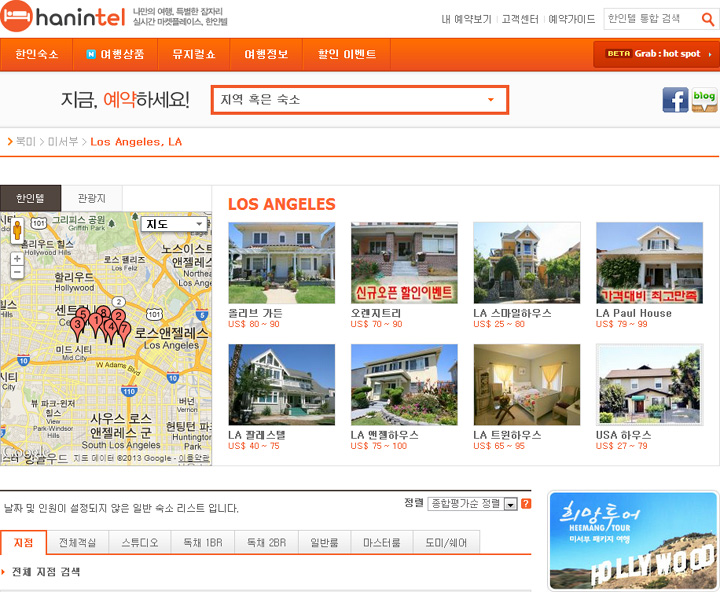Open the 종합평가순 정렬 sort dropdown
Image resolution: width=720 pixels, height=592 pixels.
click(x=472, y=504)
